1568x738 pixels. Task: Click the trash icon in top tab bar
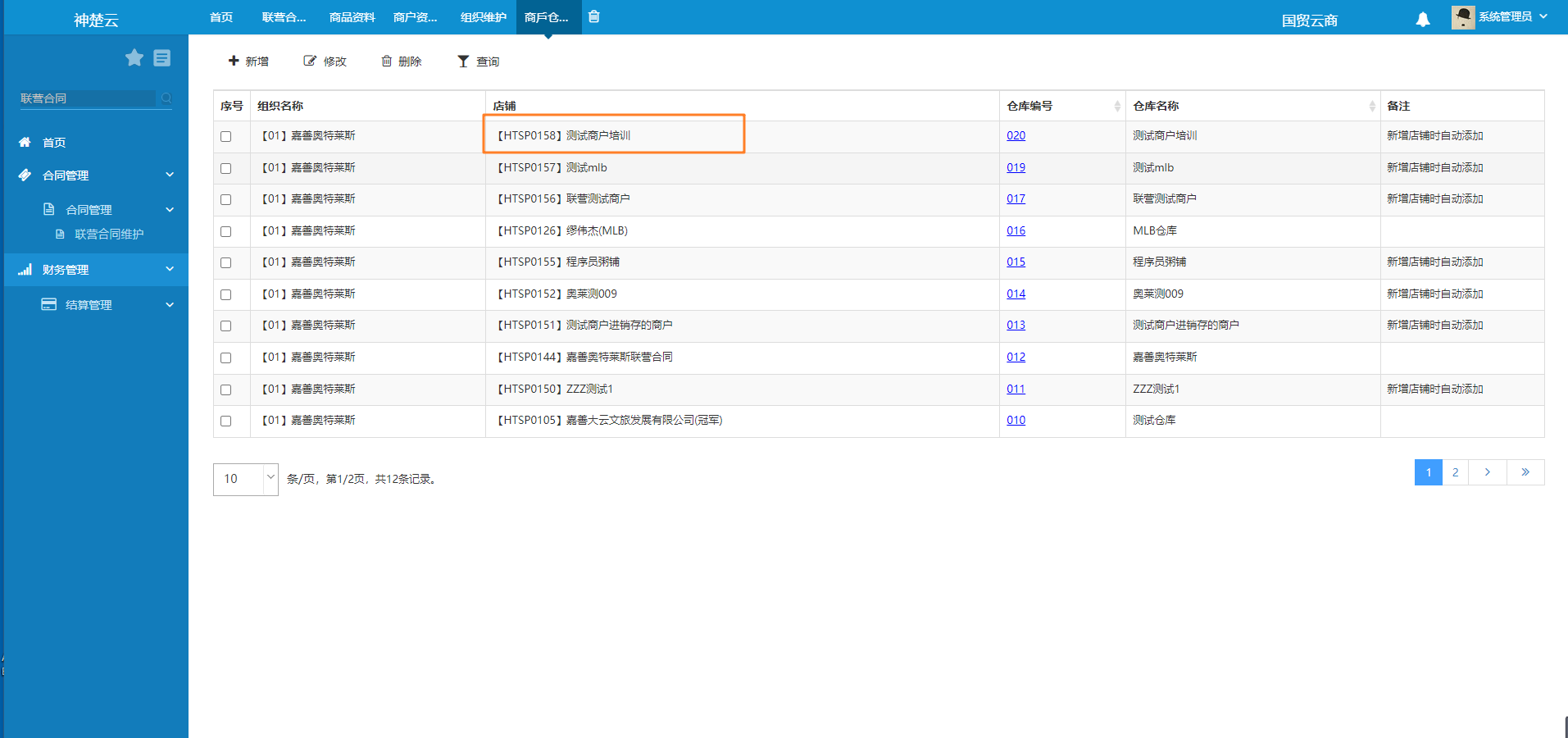point(594,16)
